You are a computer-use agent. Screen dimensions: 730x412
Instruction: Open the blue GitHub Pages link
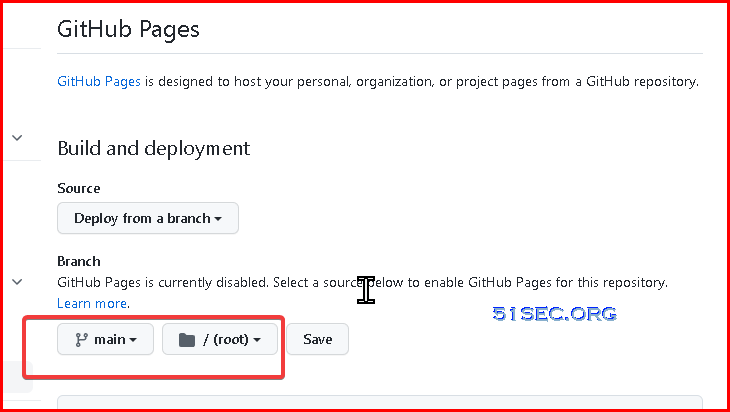pyautogui.click(x=99, y=82)
